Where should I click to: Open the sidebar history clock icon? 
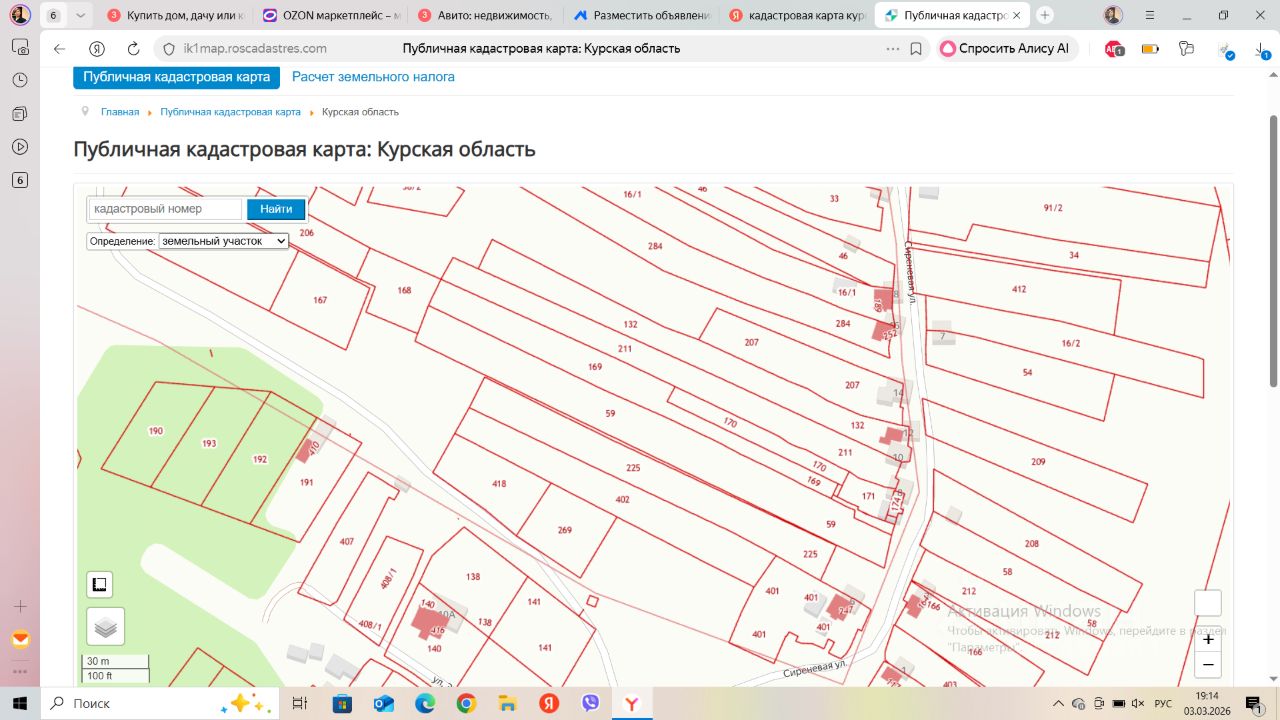20,80
